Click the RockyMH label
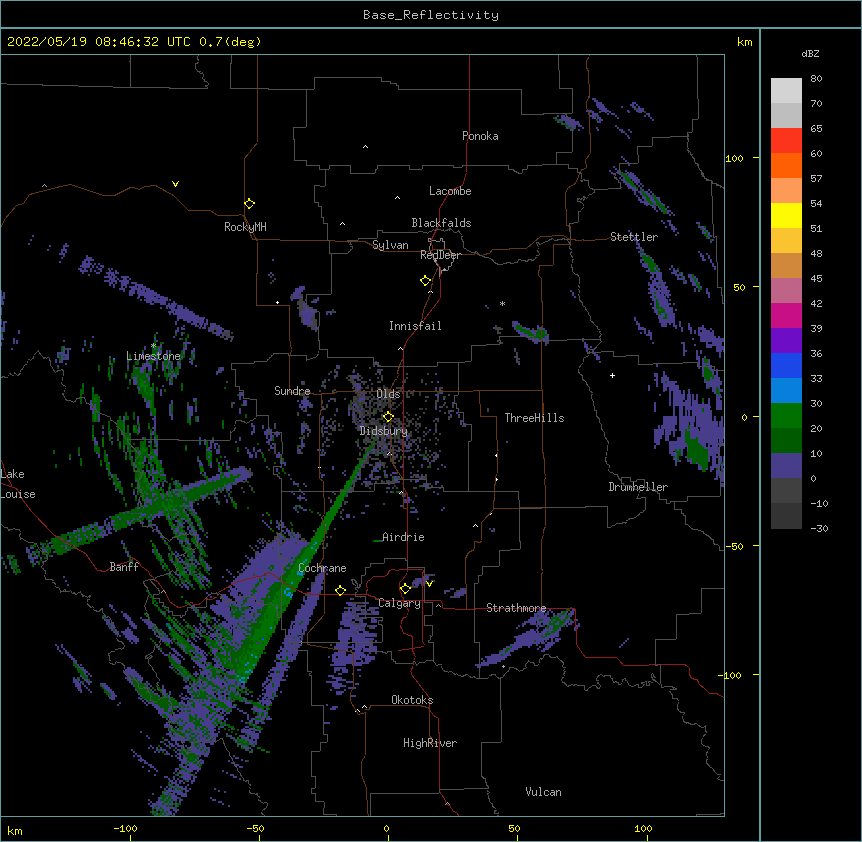 [x=245, y=227]
